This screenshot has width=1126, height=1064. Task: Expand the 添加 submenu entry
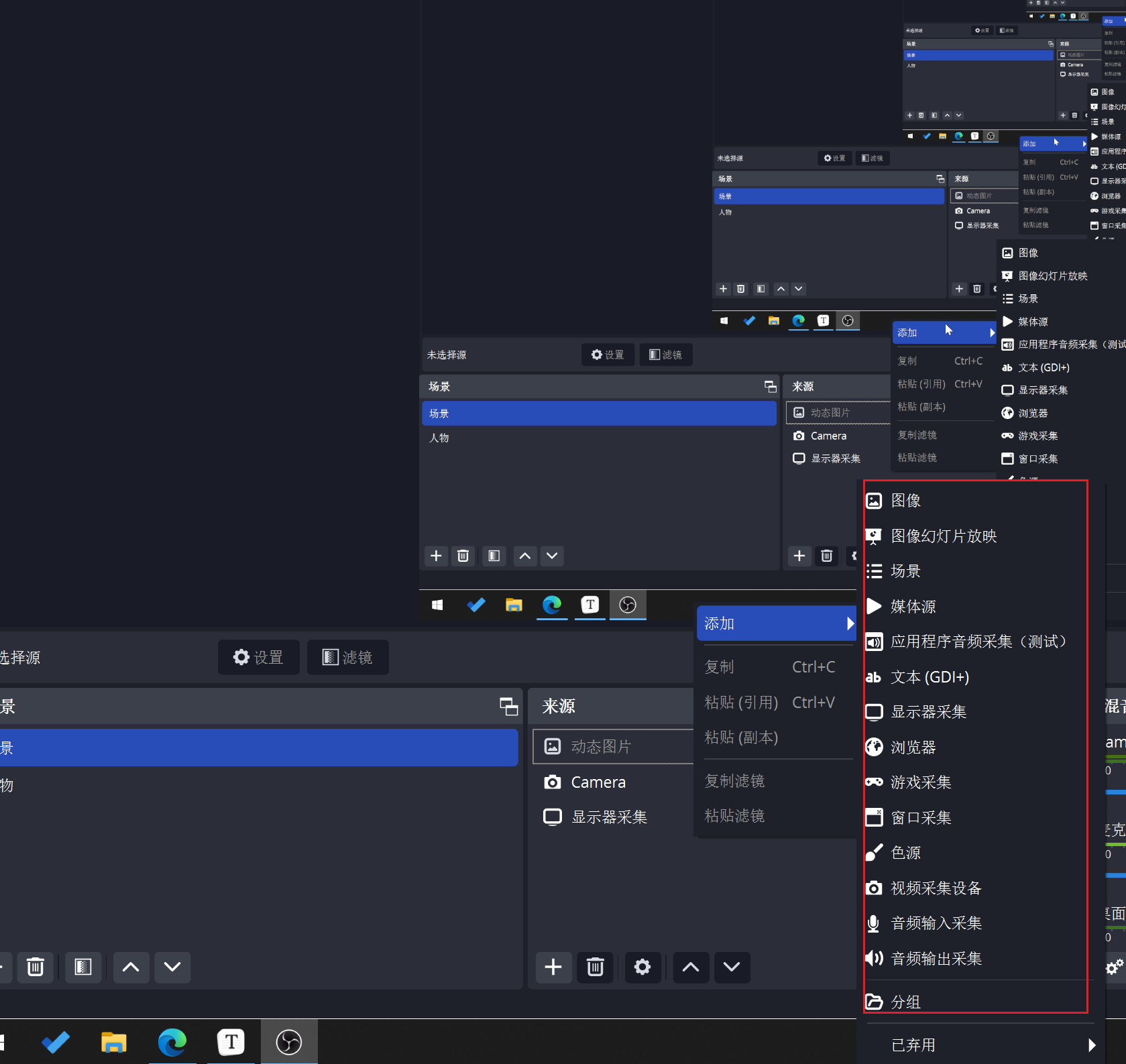coord(776,624)
